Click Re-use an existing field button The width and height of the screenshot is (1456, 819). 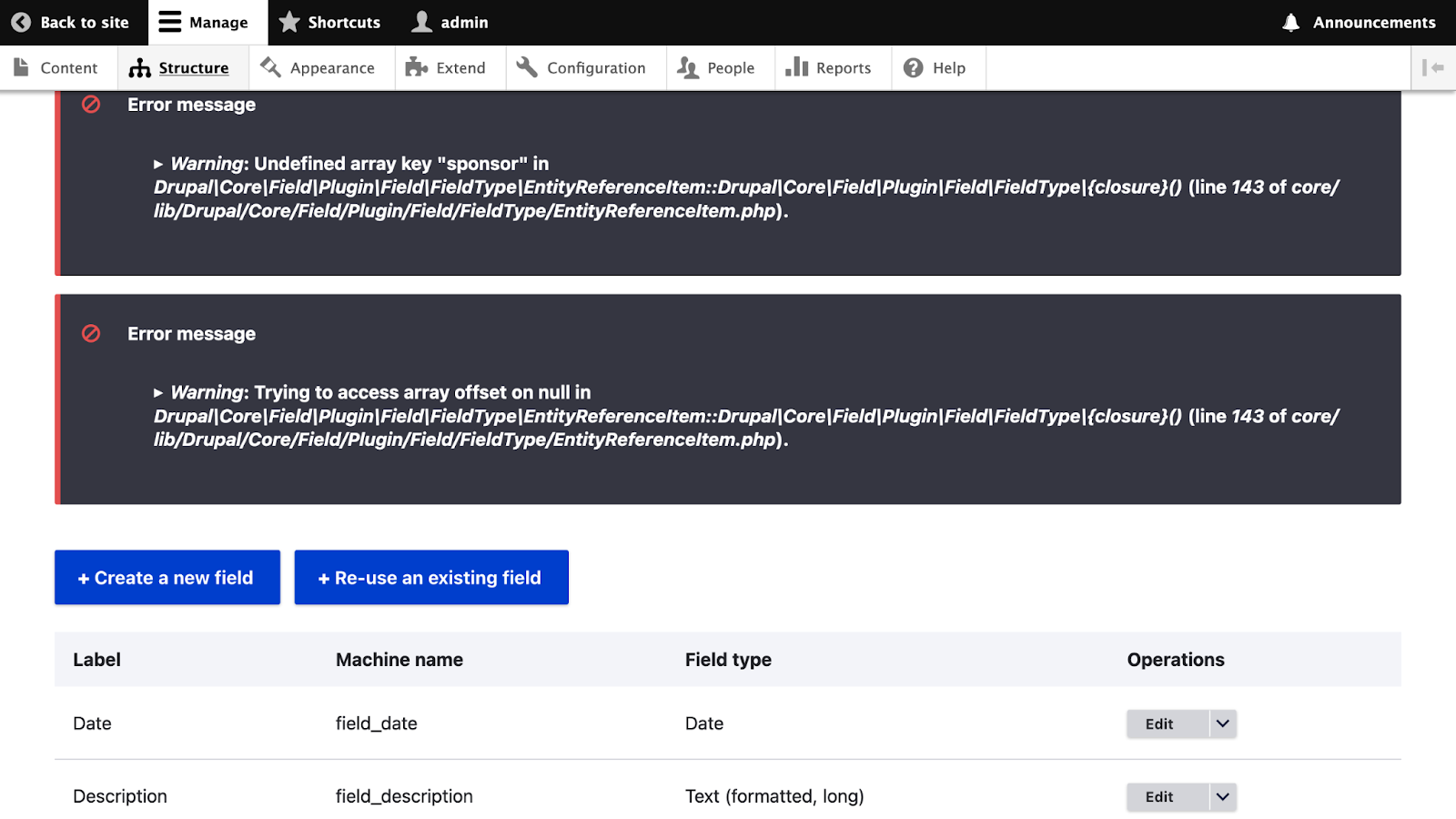pyautogui.click(x=431, y=578)
